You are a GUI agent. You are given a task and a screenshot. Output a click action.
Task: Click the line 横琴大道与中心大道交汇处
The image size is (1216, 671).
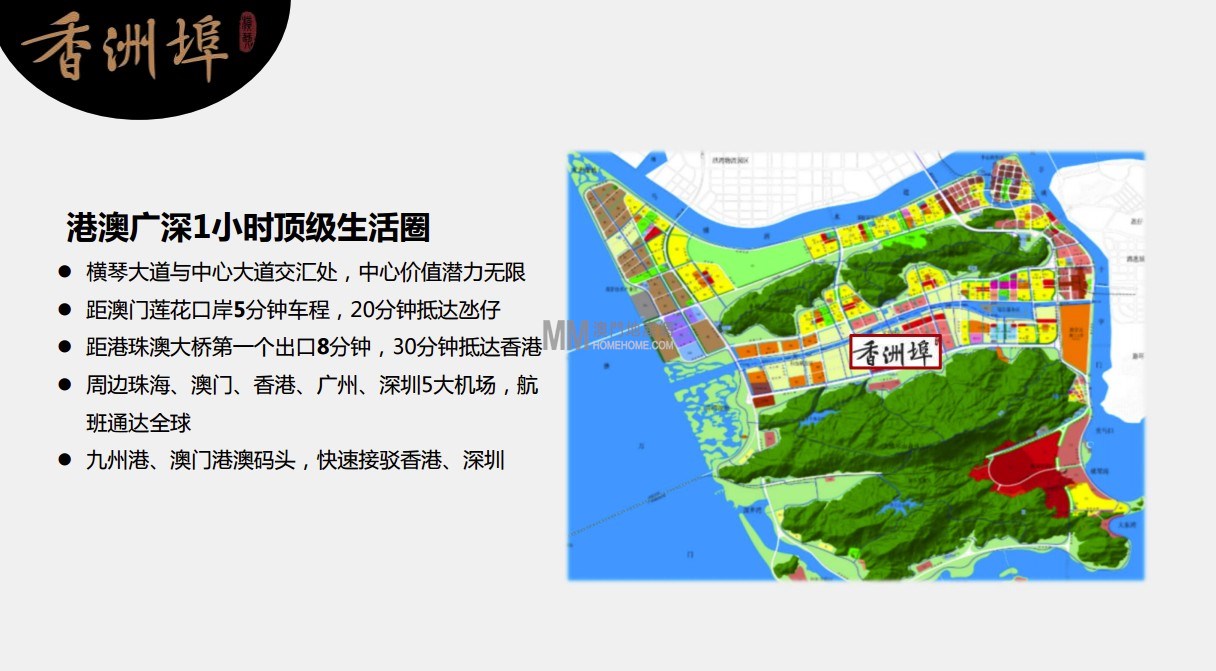pos(306,272)
